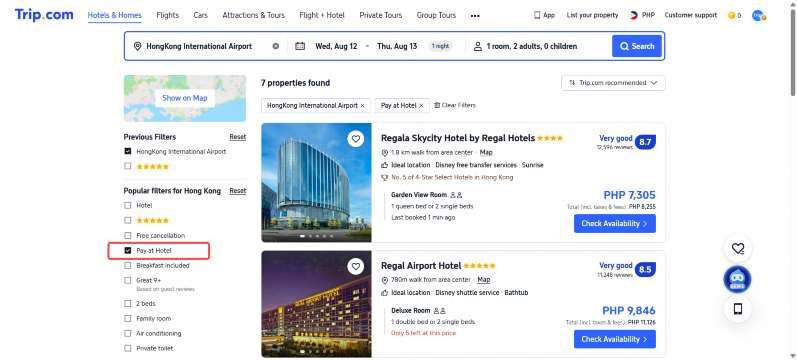Open the user profile avatar

[x=759, y=16]
